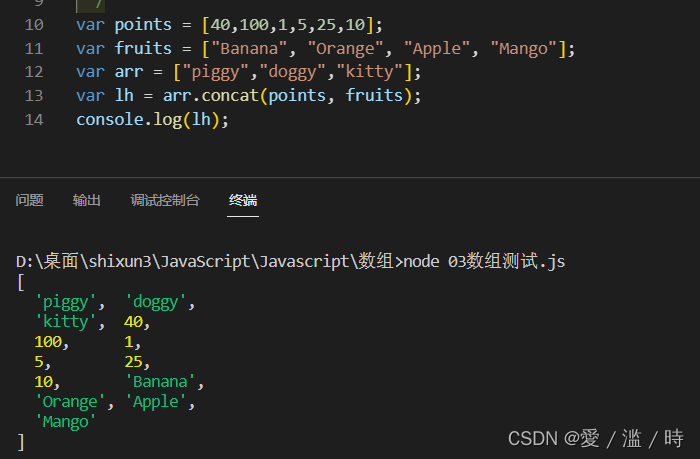Screen dimensions: 700x459
Task: Click the "Apple" string in code
Action: point(437,49)
